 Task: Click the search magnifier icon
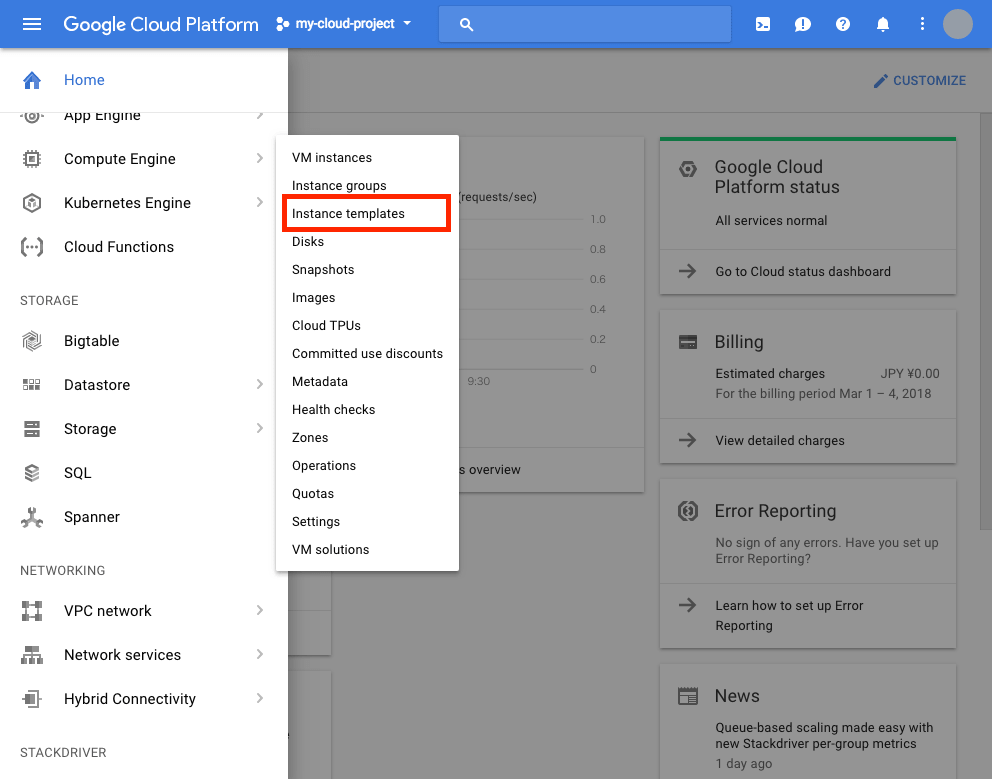[x=466, y=25]
